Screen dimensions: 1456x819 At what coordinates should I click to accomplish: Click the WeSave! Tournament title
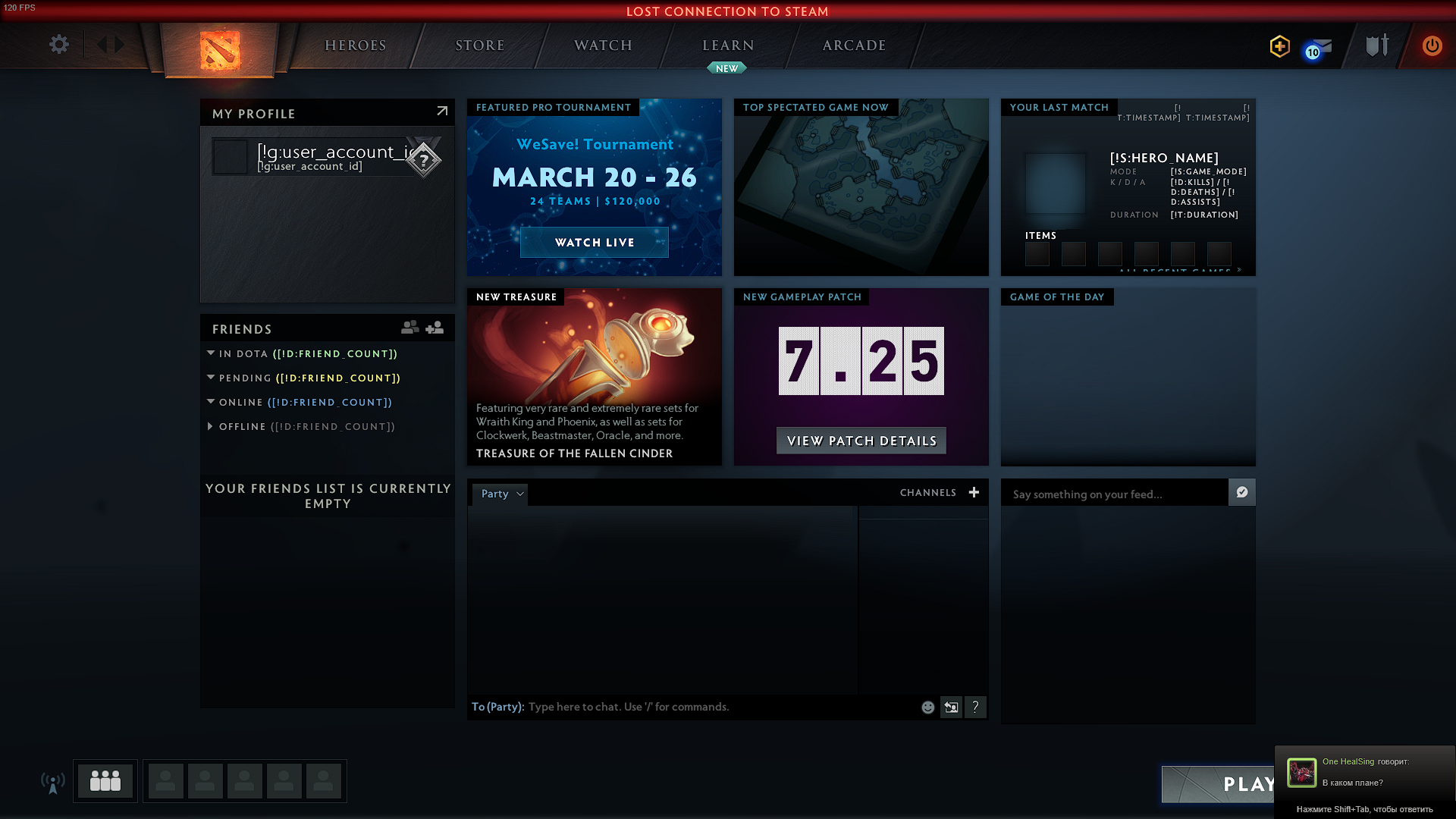coord(595,144)
